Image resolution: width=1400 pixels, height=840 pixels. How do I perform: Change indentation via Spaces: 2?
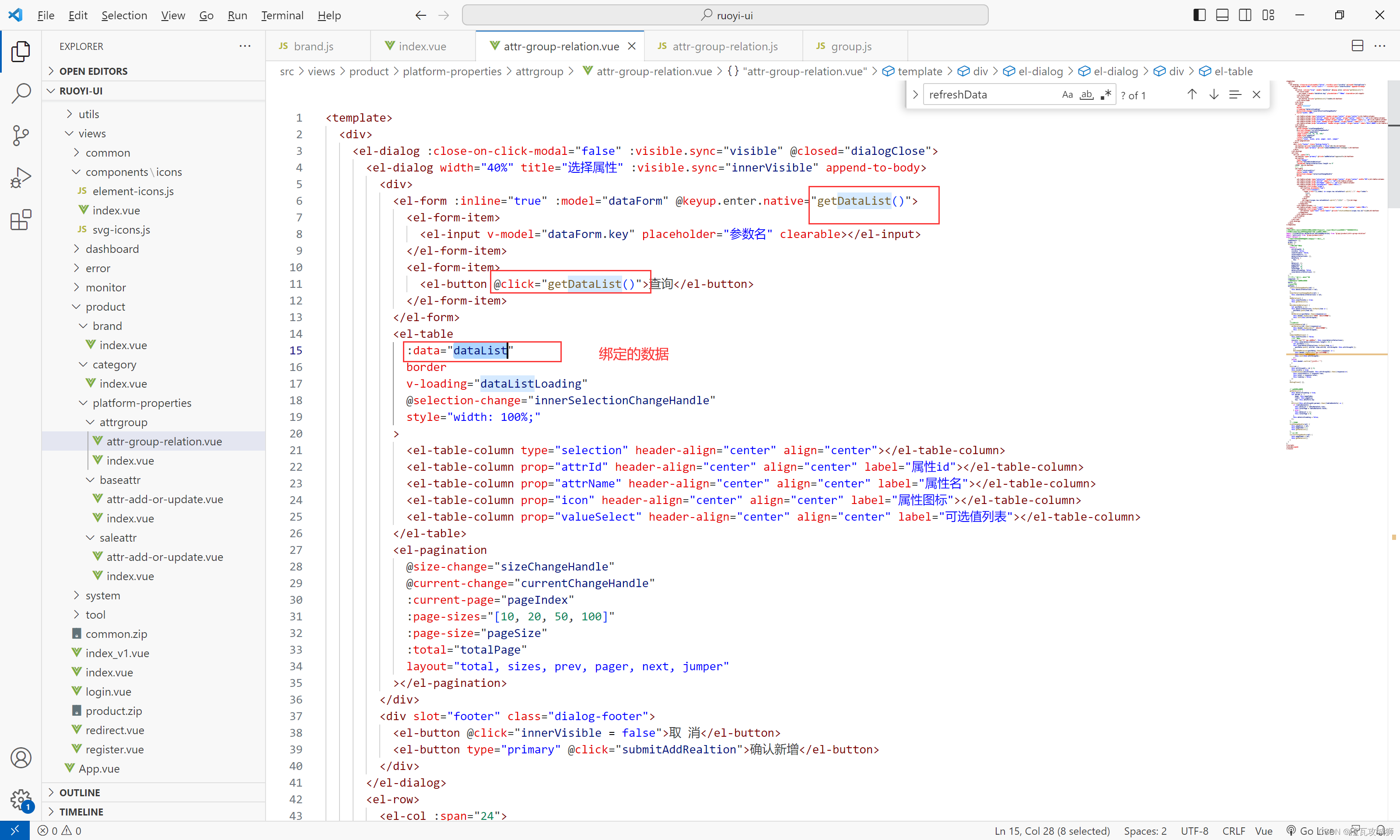pos(1145,830)
